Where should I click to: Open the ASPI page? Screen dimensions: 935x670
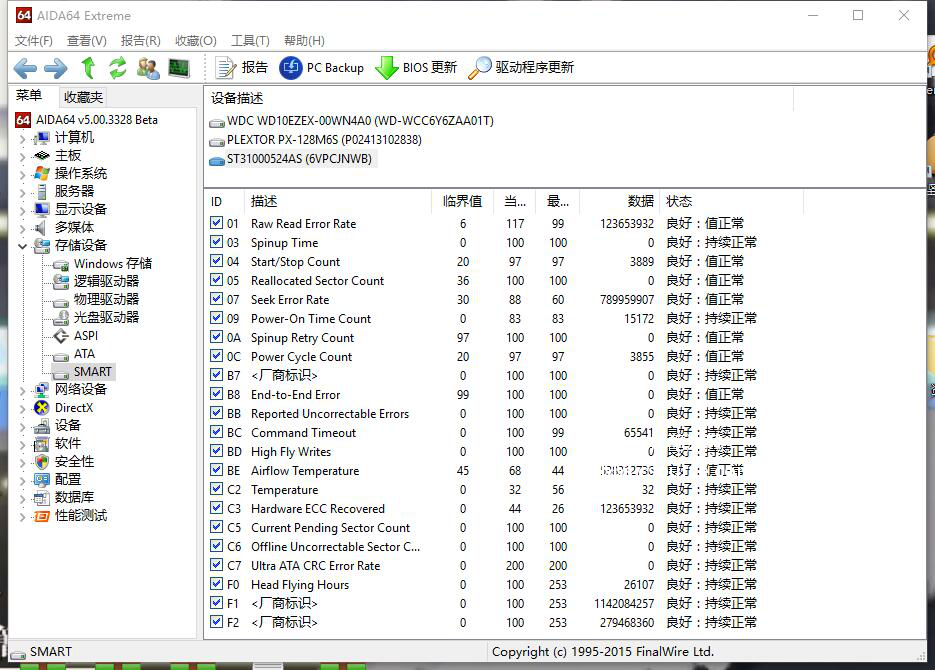tap(76, 336)
